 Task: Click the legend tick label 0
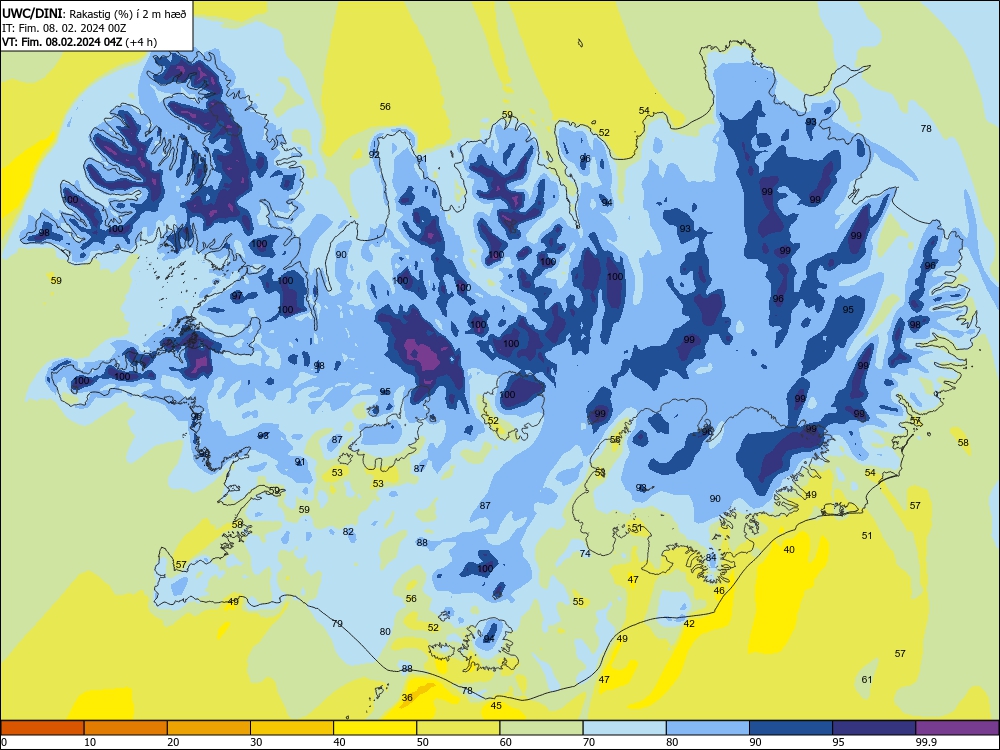click(x=4, y=742)
